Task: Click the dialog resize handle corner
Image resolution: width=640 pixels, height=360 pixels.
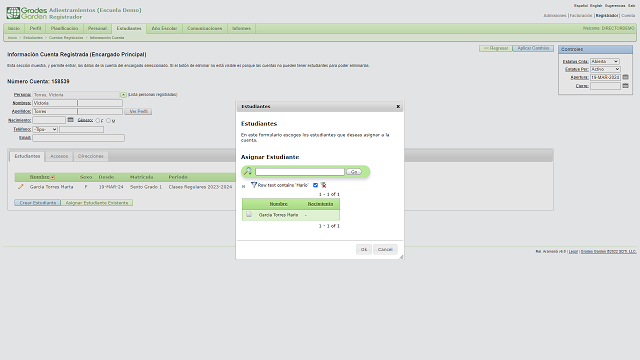Action: (401, 257)
